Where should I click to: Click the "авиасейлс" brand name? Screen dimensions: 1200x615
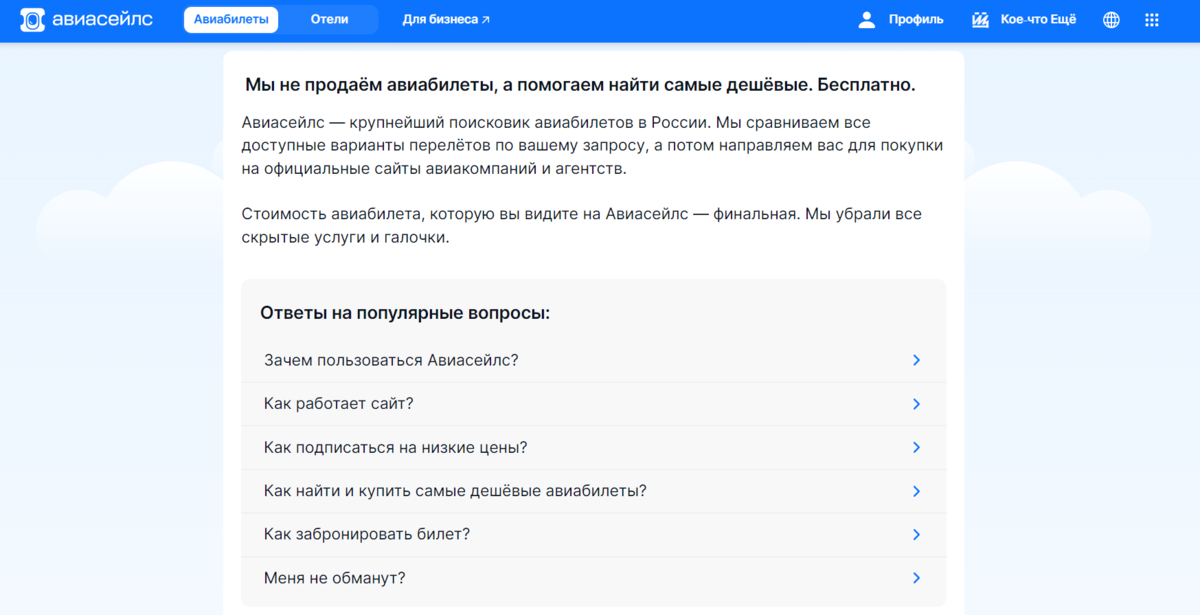tap(102, 19)
